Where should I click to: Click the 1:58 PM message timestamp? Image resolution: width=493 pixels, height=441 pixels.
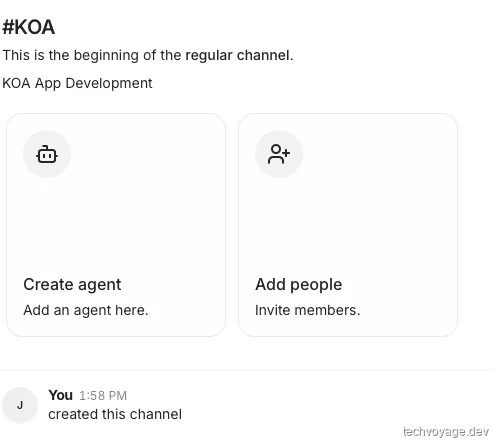pyautogui.click(x=103, y=396)
